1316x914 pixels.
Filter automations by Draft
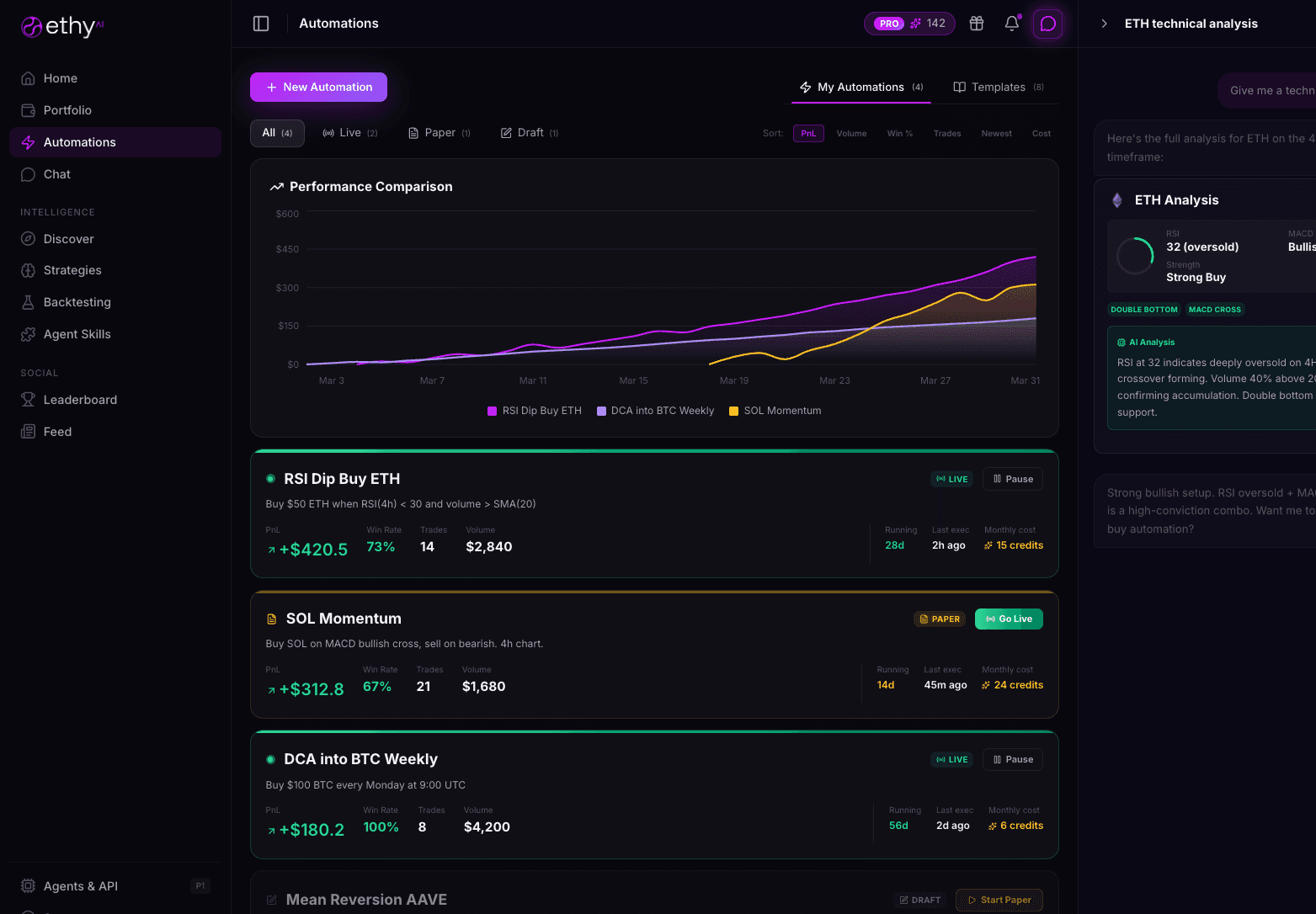530,133
